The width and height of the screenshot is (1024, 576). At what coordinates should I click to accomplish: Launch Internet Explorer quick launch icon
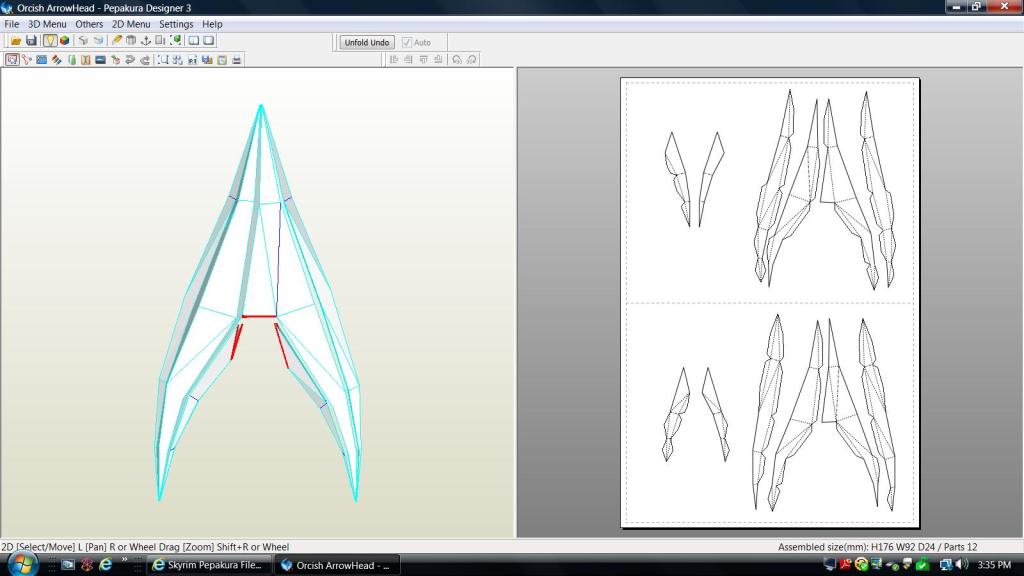[106, 564]
